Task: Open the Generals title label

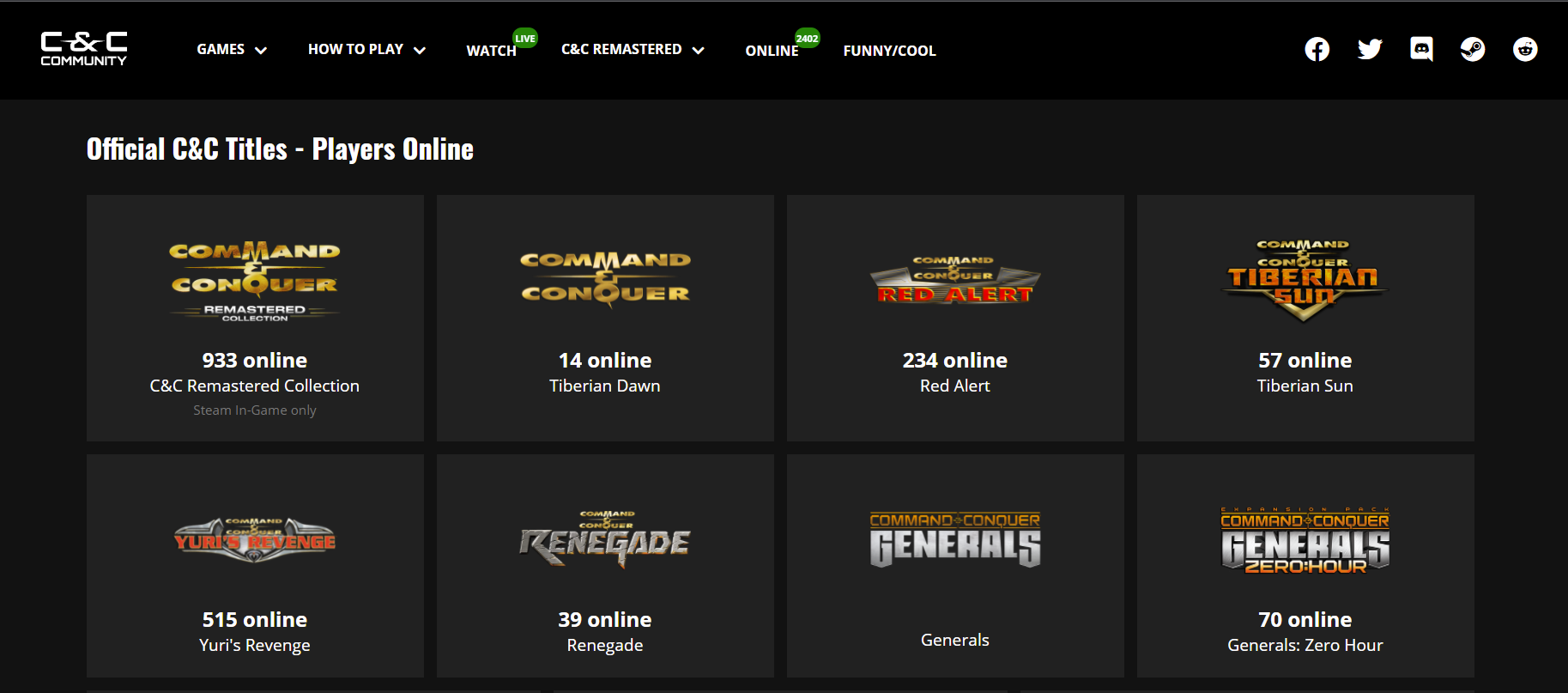Action: pyautogui.click(x=955, y=640)
